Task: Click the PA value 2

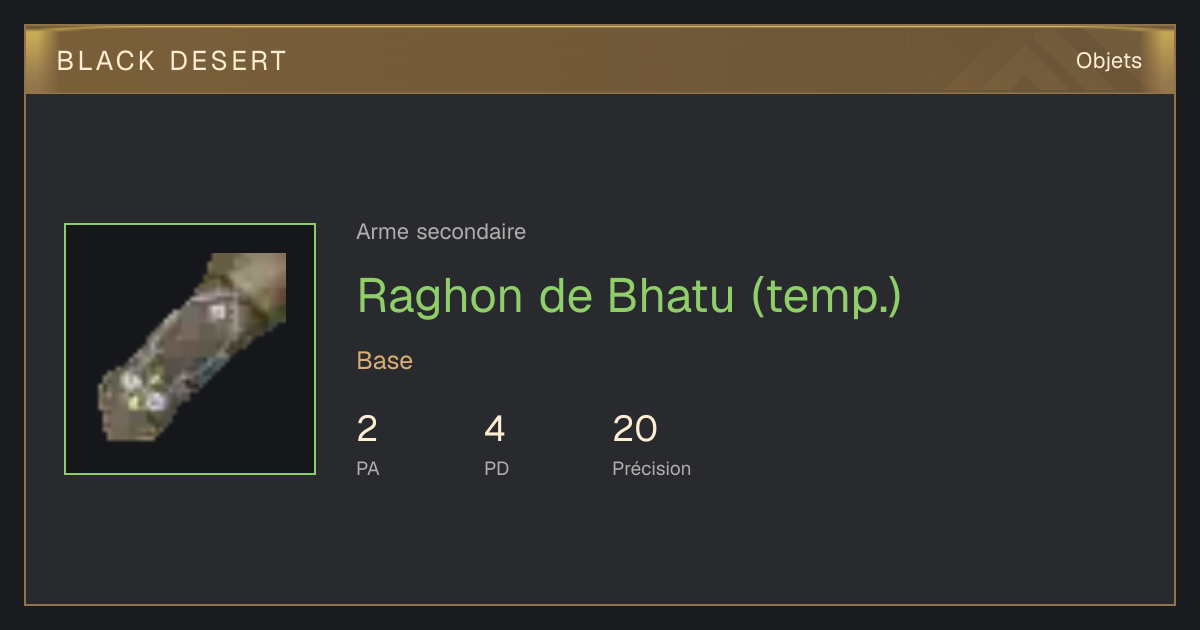Action: pos(367,429)
